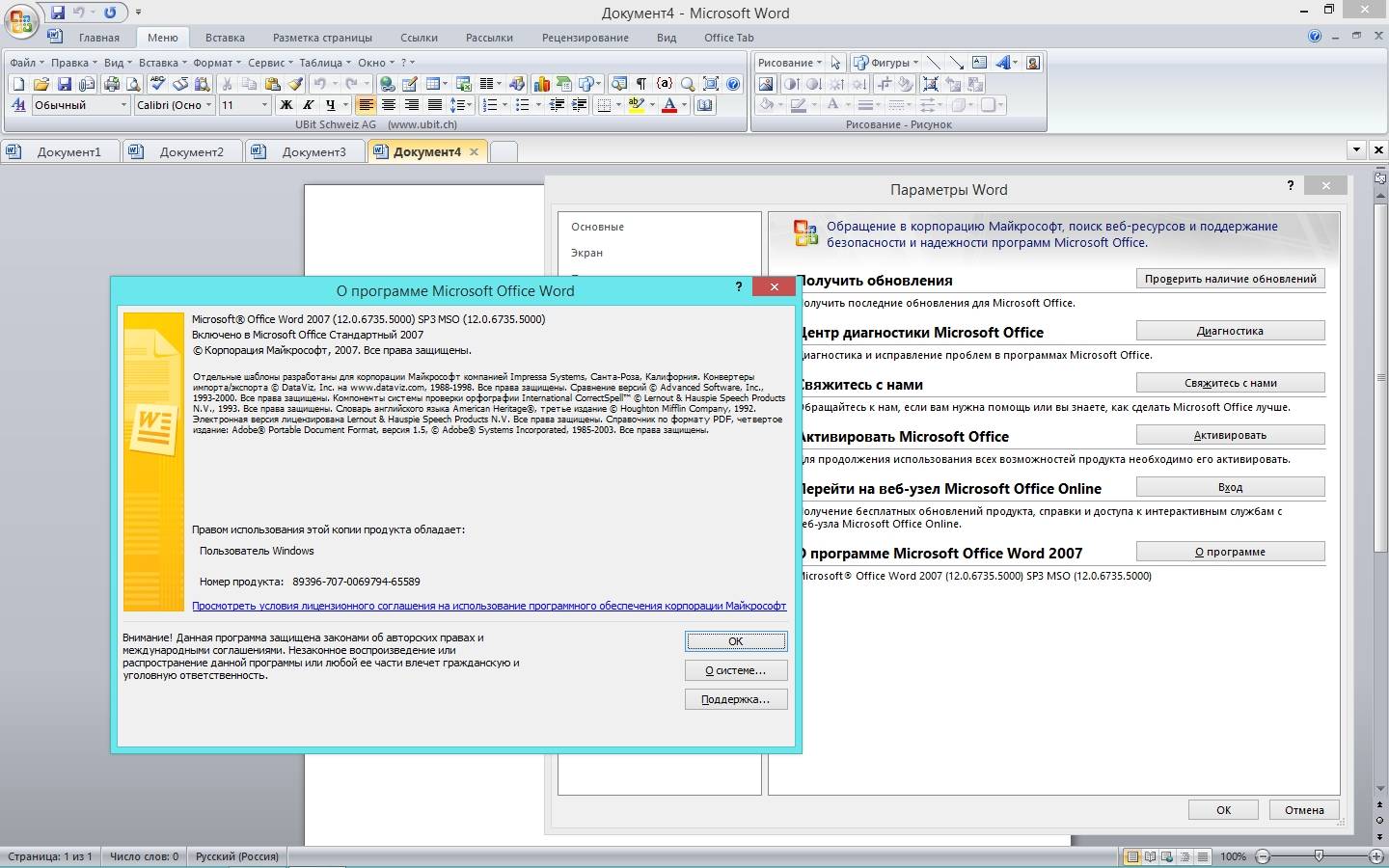
Task: Click the Insert Hyperlink globe icon
Action: 387,84
